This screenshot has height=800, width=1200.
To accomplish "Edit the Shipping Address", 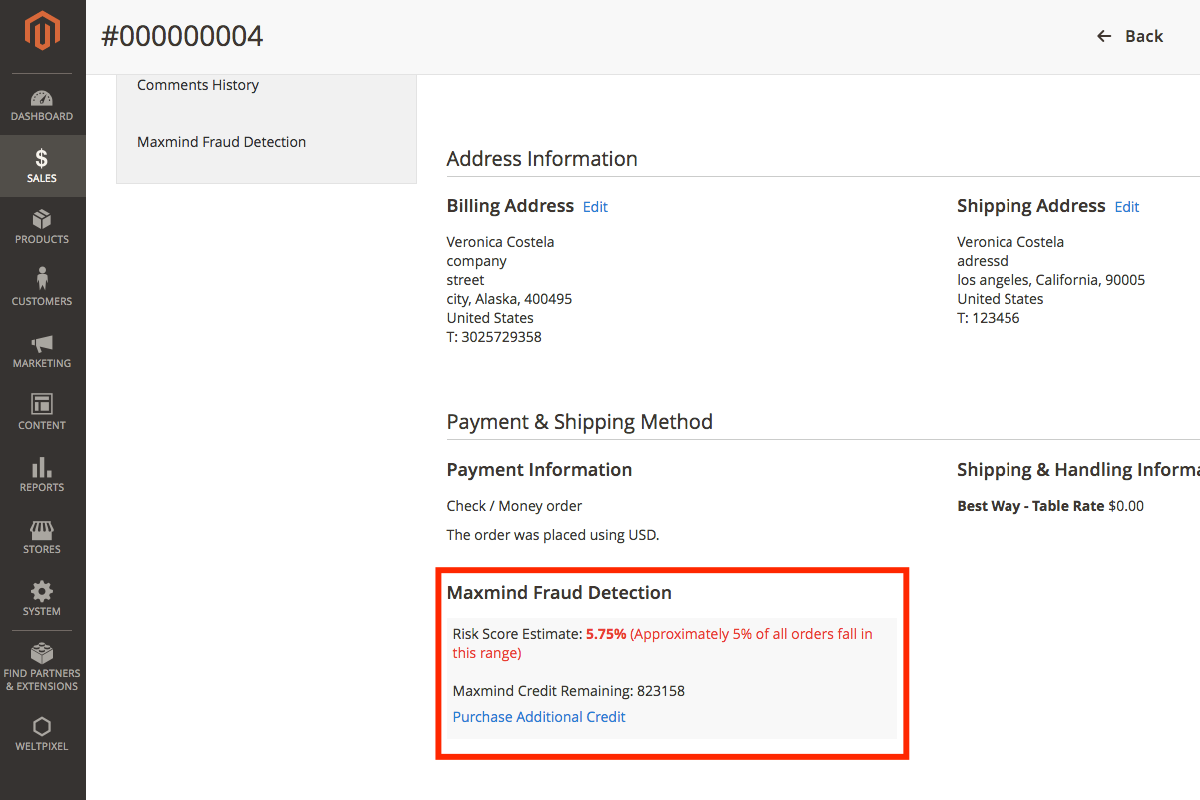I will (x=1127, y=207).
